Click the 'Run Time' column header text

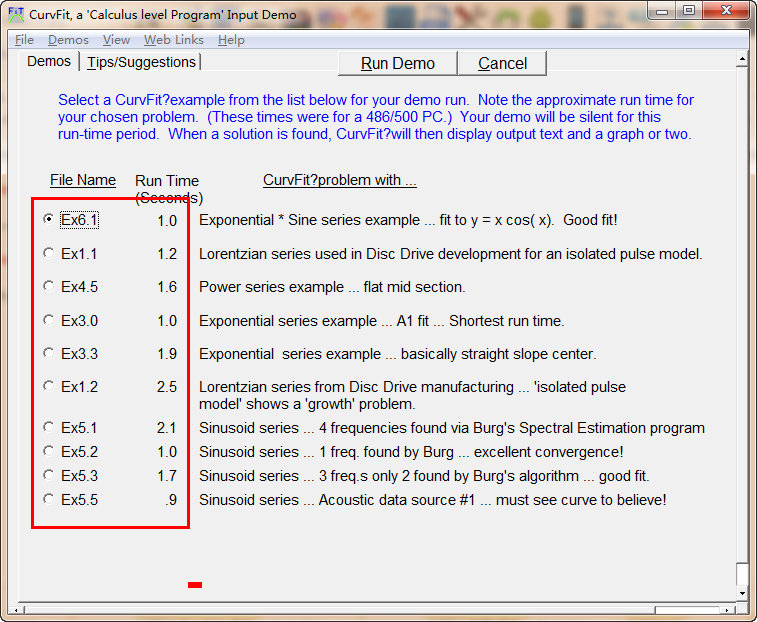(167, 181)
